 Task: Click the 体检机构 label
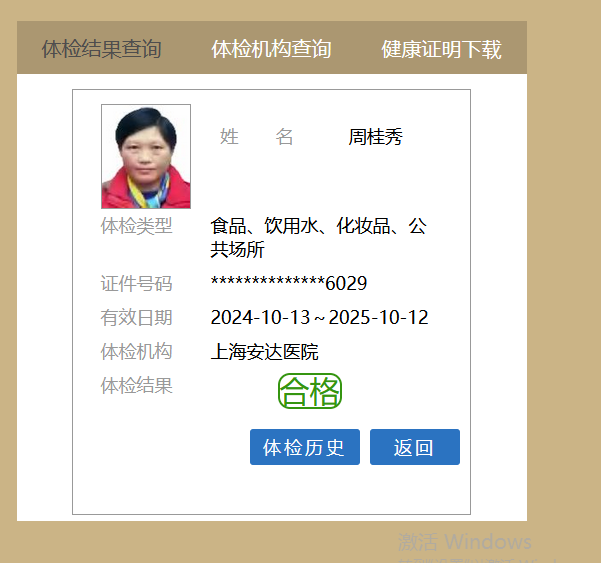[x=136, y=351]
